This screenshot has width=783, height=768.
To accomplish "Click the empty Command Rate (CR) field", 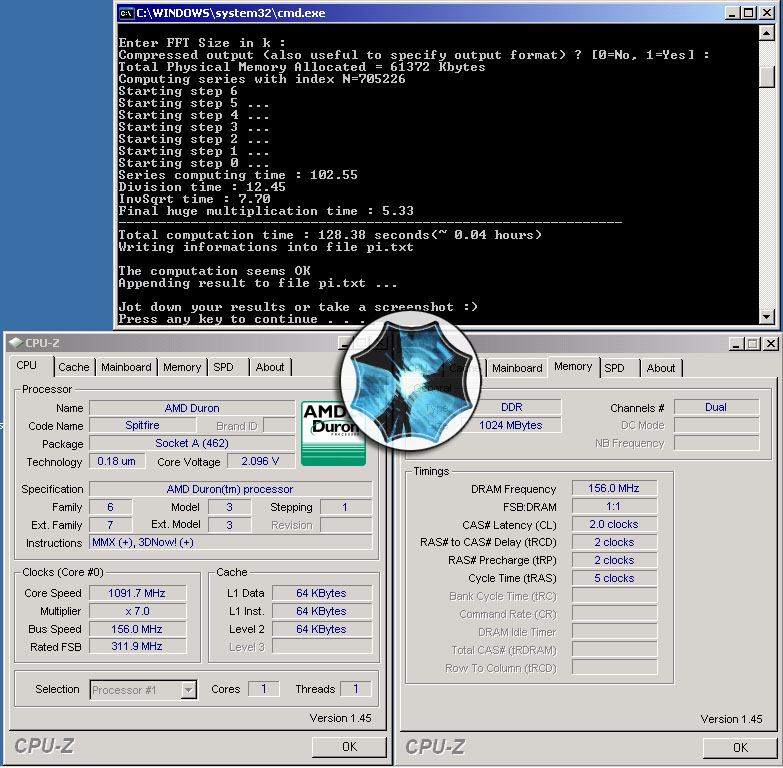I will click(614, 614).
